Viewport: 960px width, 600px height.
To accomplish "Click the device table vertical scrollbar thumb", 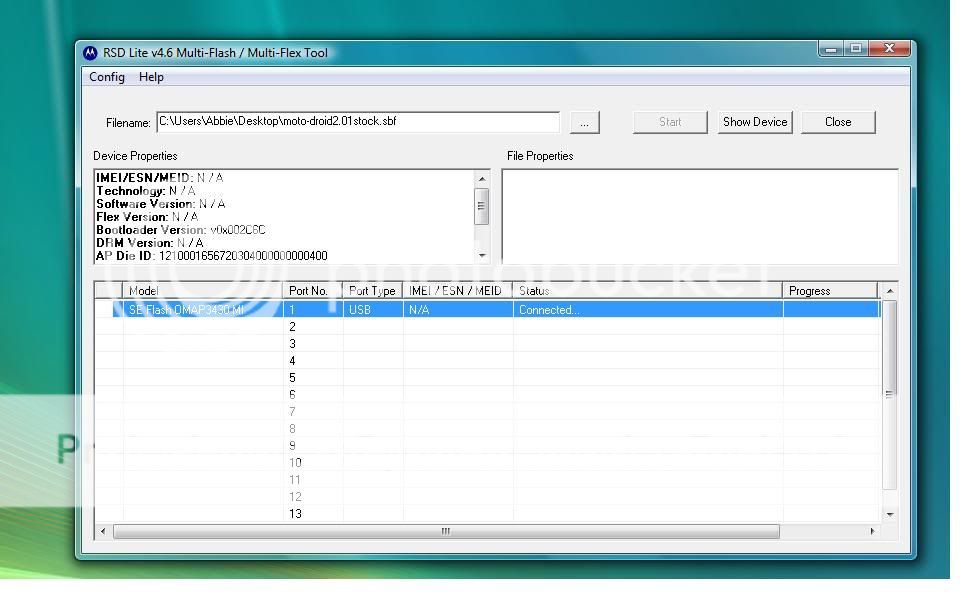I will coord(890,394).
